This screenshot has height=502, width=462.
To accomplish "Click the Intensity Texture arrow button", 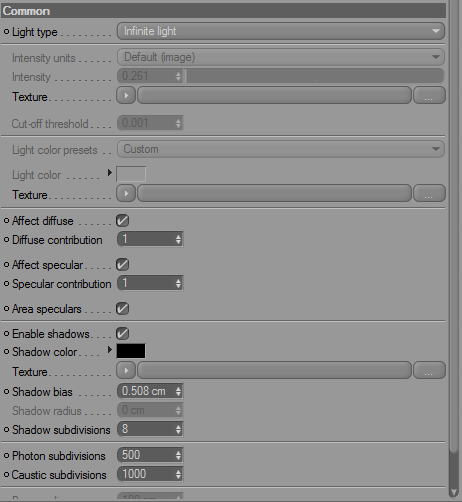I will (126, 96).
